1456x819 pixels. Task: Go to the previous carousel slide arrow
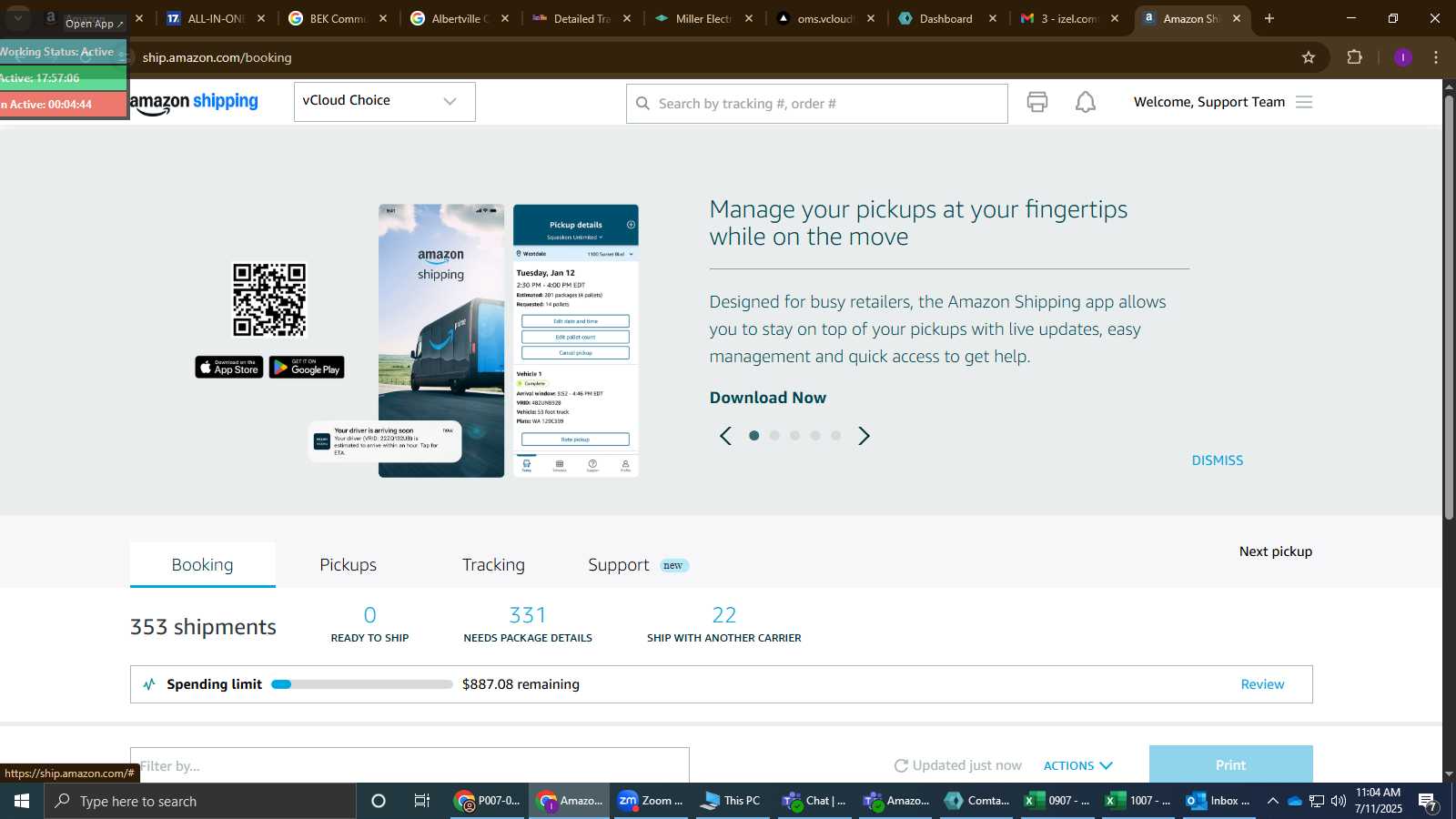tap(725, 436)
